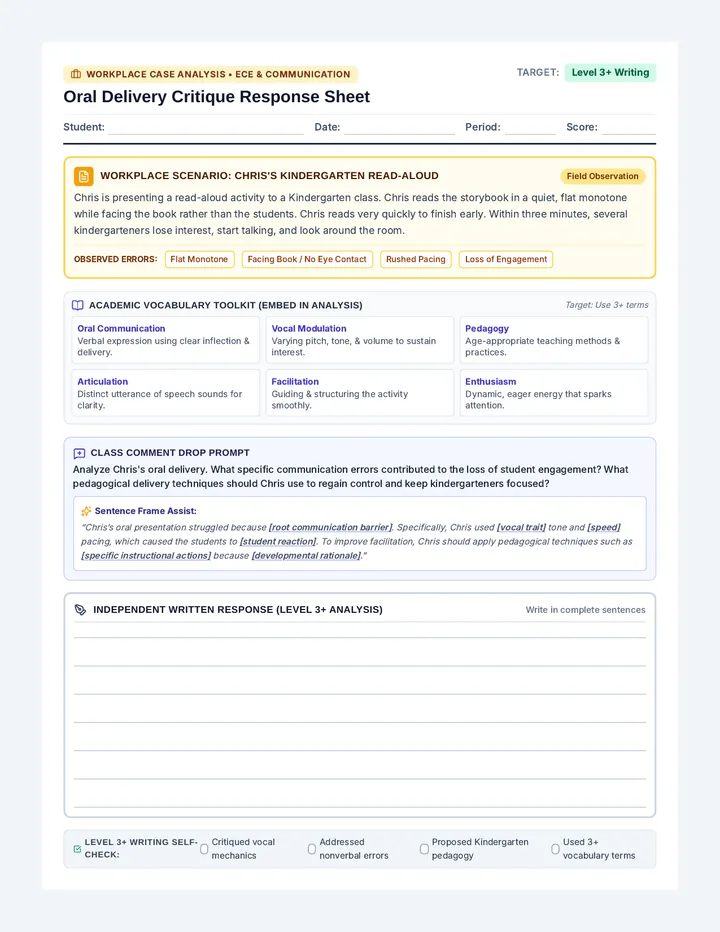Click the tag icon beside Independent Written Response

point(80,610)
